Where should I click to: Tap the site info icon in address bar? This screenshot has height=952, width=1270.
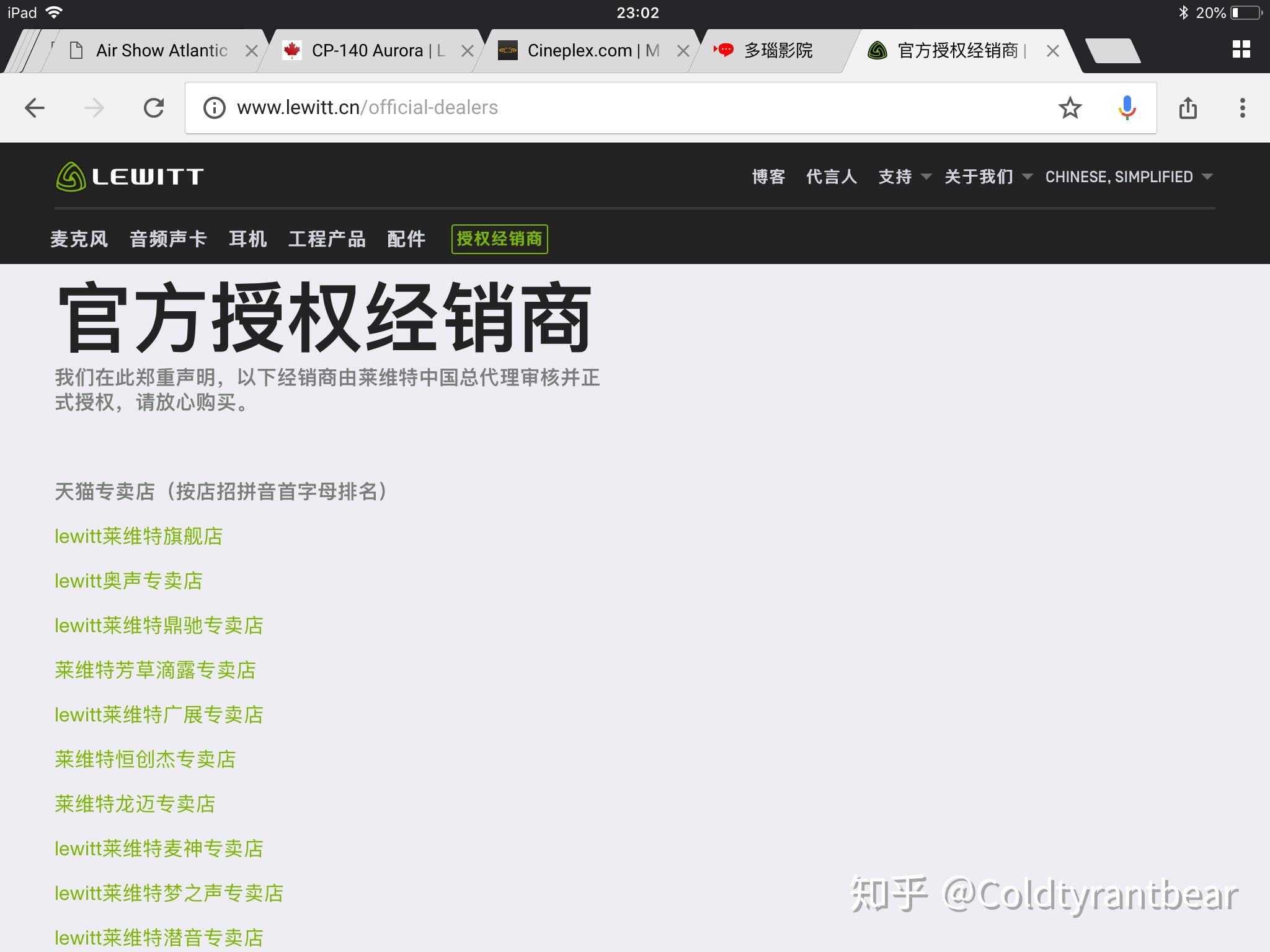[x=214, y=108]
